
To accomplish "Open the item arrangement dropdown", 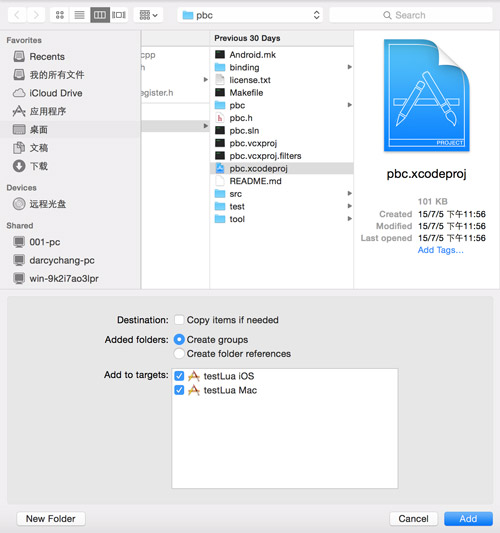I will (148, 15).
